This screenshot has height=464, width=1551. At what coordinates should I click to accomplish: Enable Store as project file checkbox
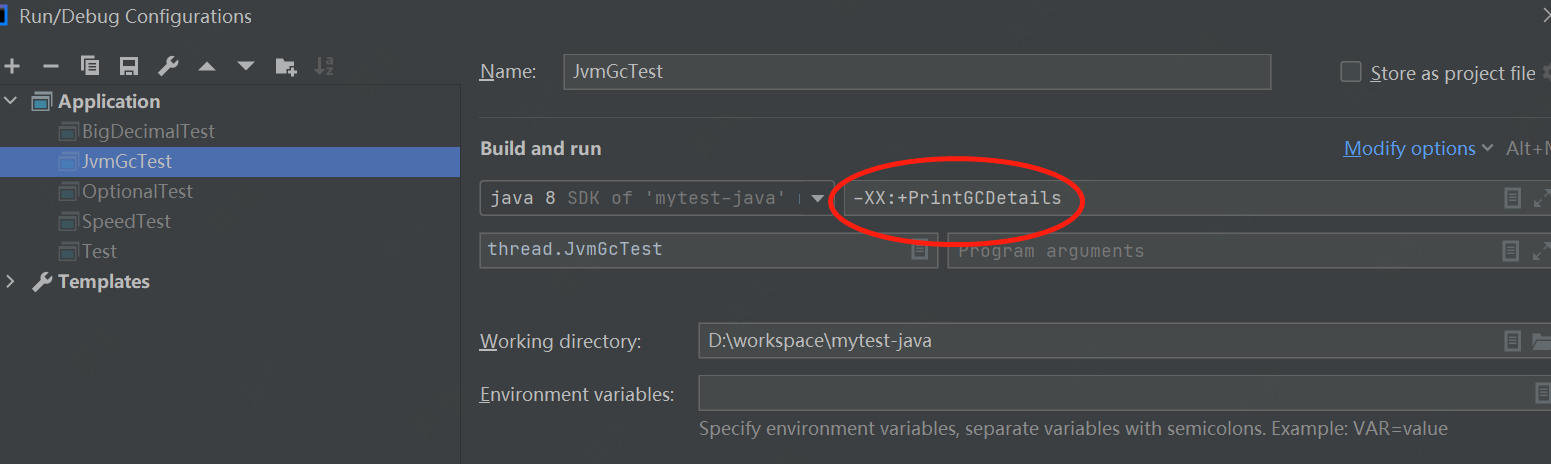[1351, 72]
